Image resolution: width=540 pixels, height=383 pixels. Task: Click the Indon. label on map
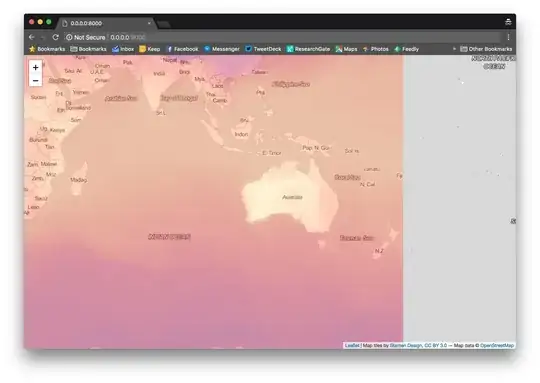click(241, 134)
